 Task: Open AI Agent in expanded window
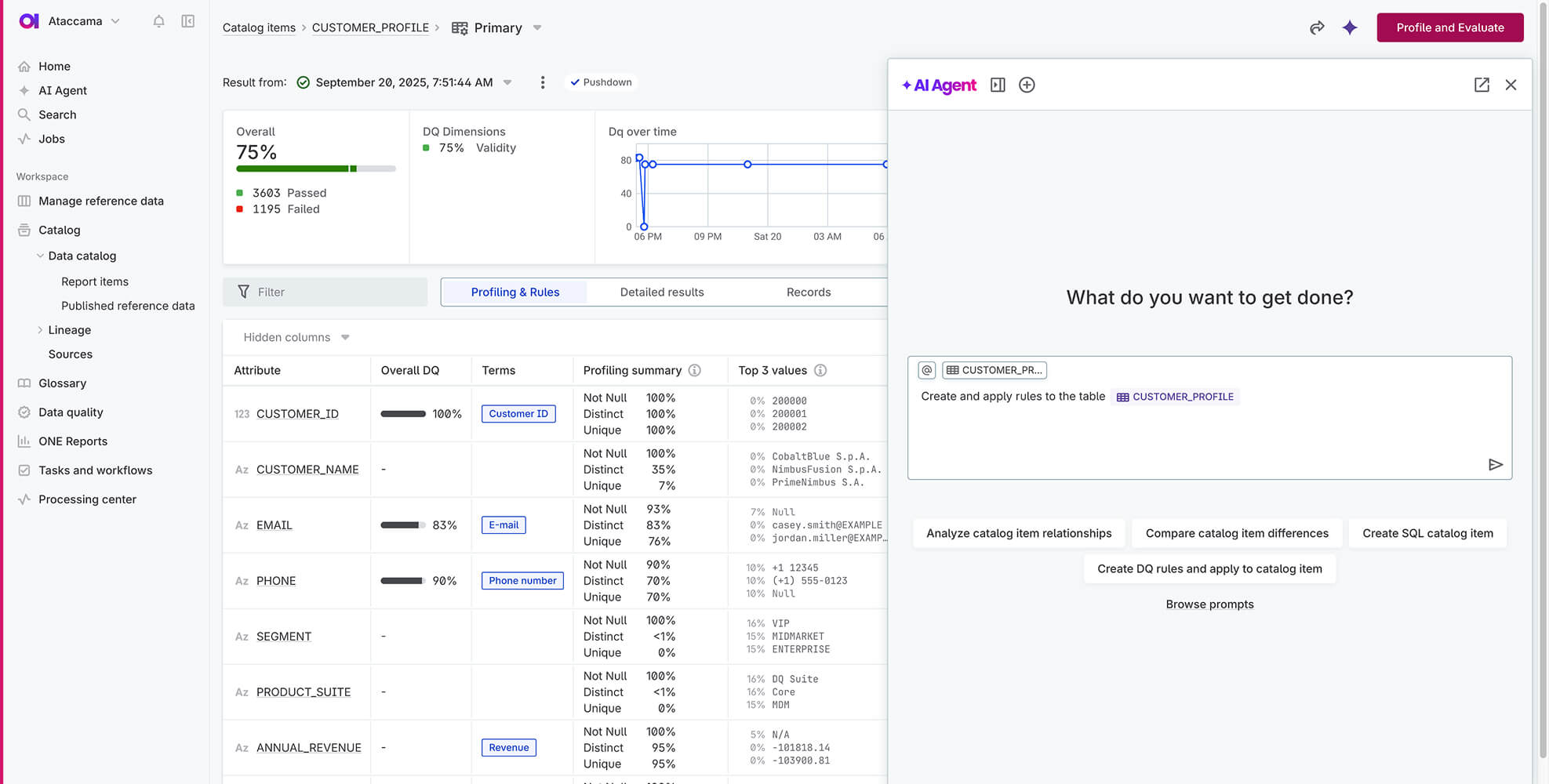1482,85
